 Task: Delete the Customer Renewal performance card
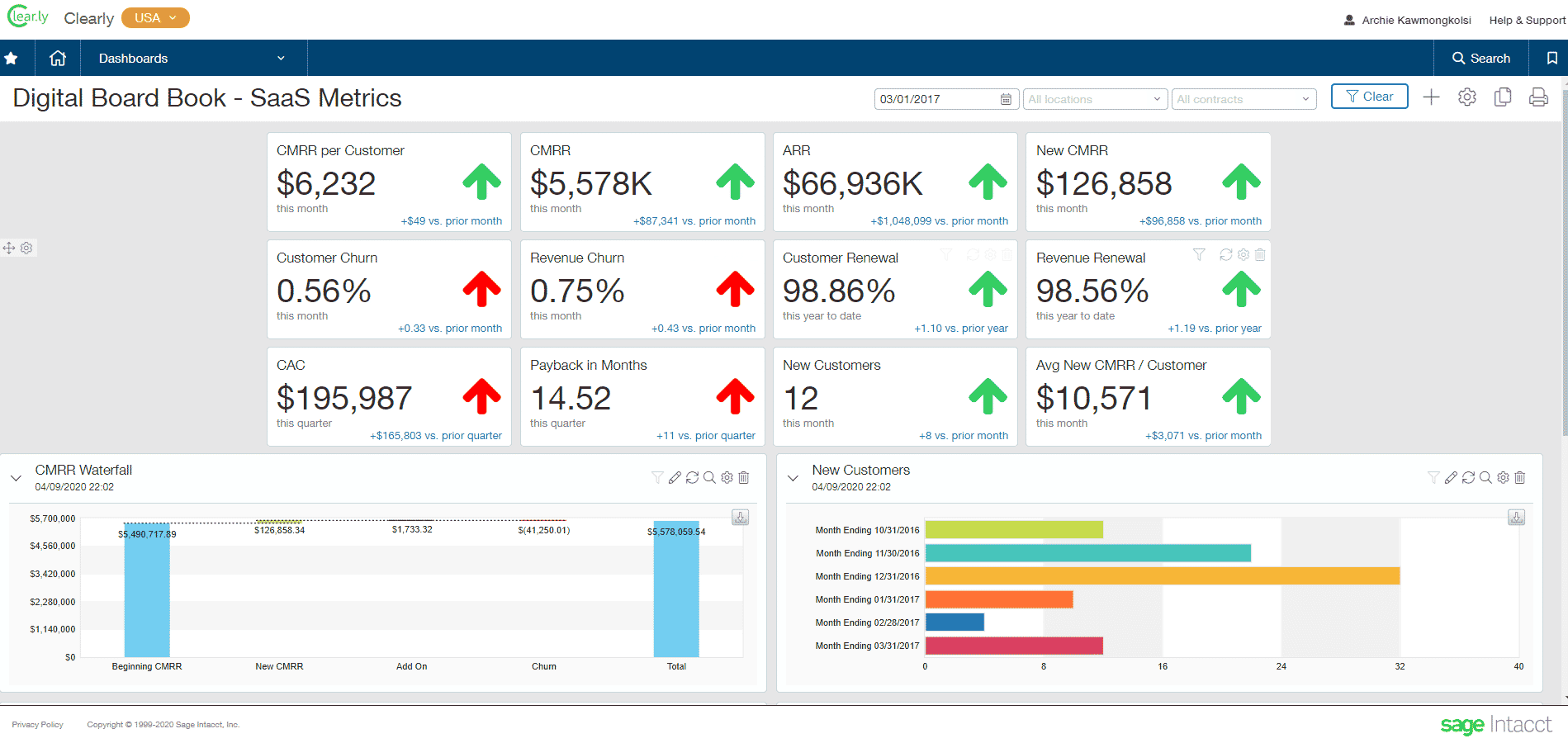pyautogui.click(x=1007, y=254)
